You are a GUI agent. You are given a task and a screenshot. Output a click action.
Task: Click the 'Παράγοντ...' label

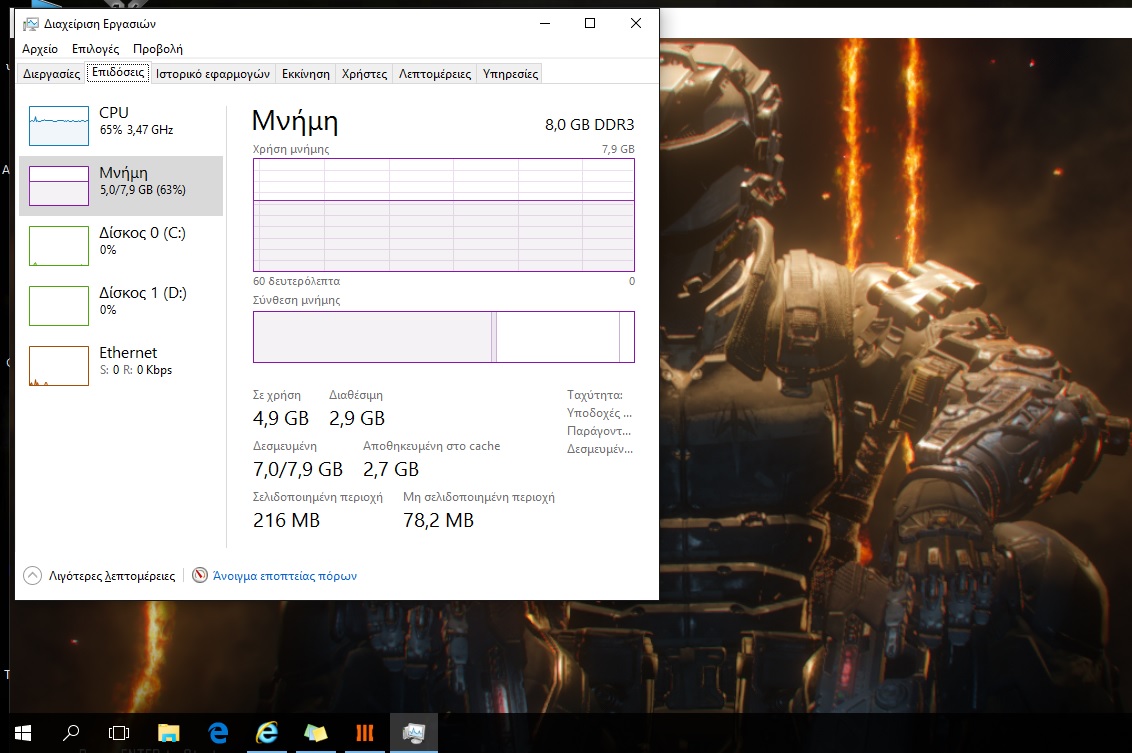tap(599, 431)
